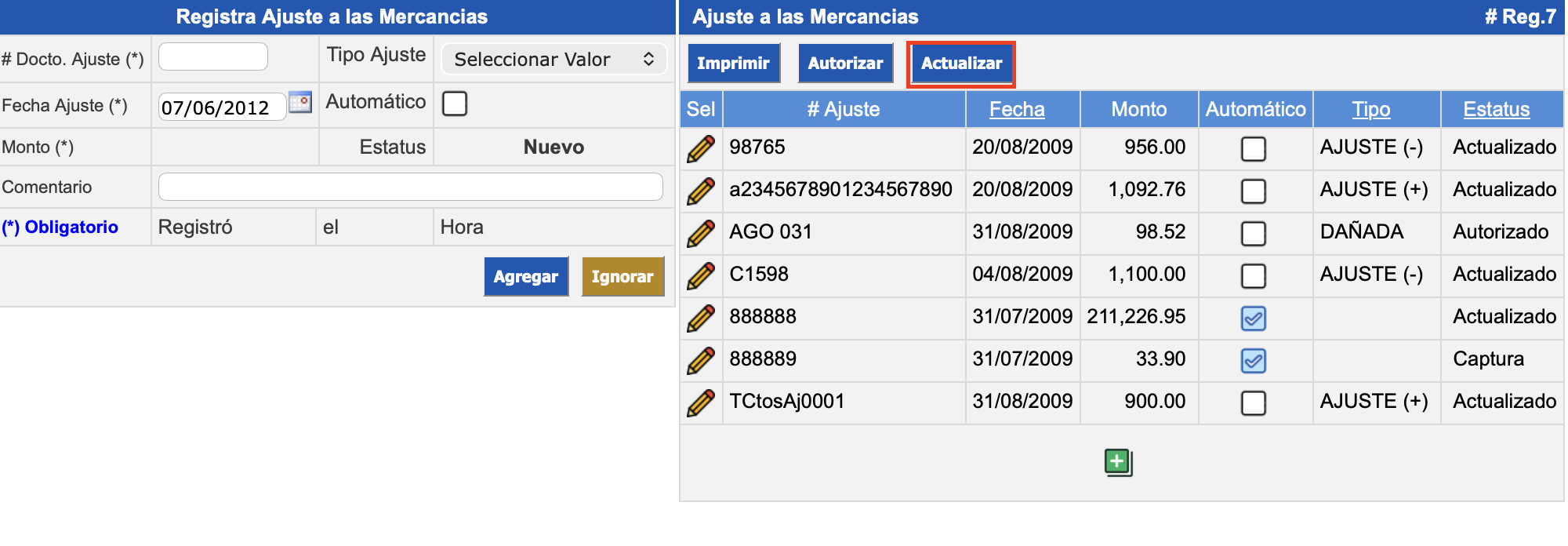1568x546 pixels.
Task: Click the Ignorar button
Action: 622,276
